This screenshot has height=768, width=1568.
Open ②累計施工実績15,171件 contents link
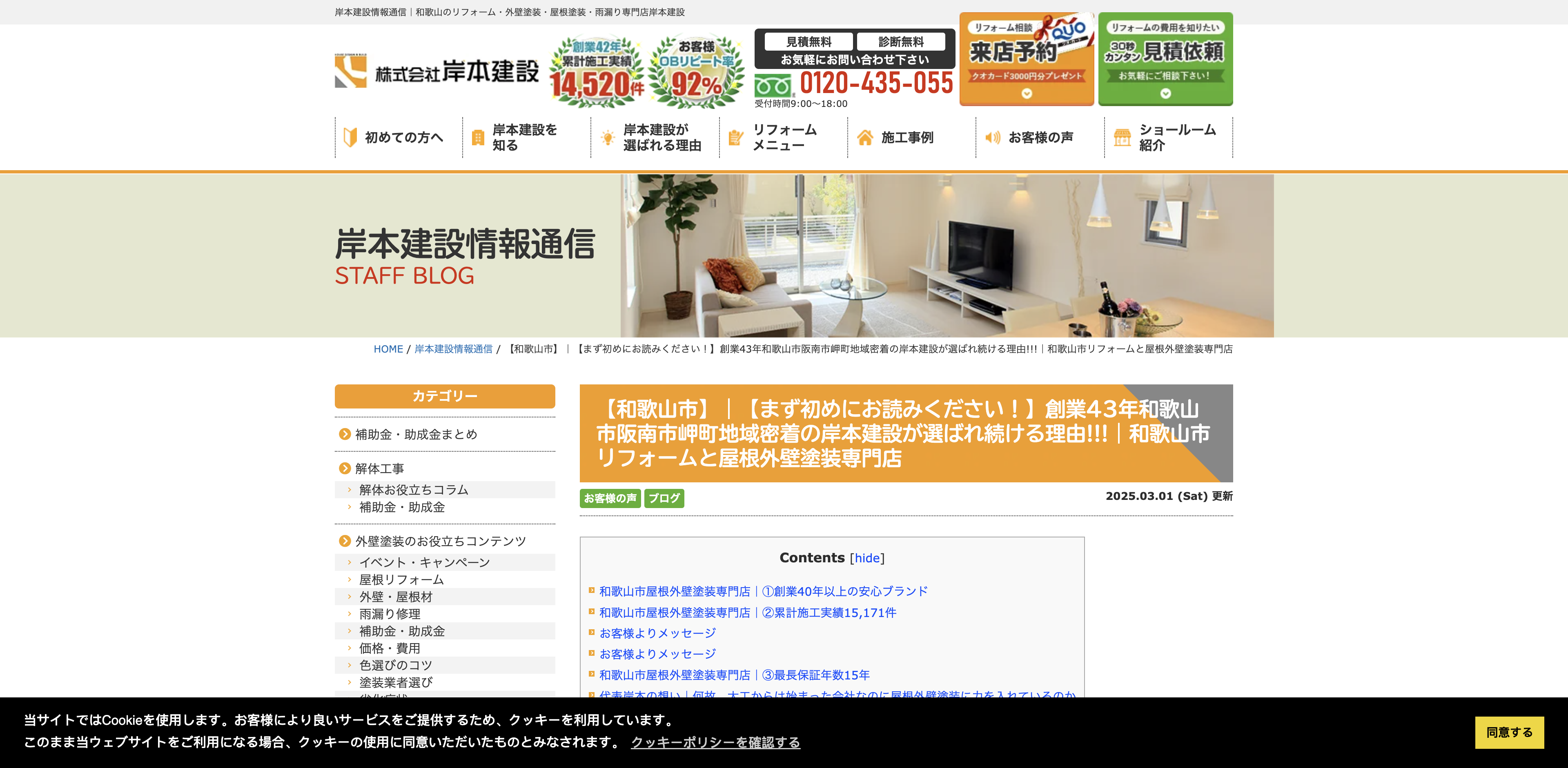pyautogui.click(x=748, y=613)
